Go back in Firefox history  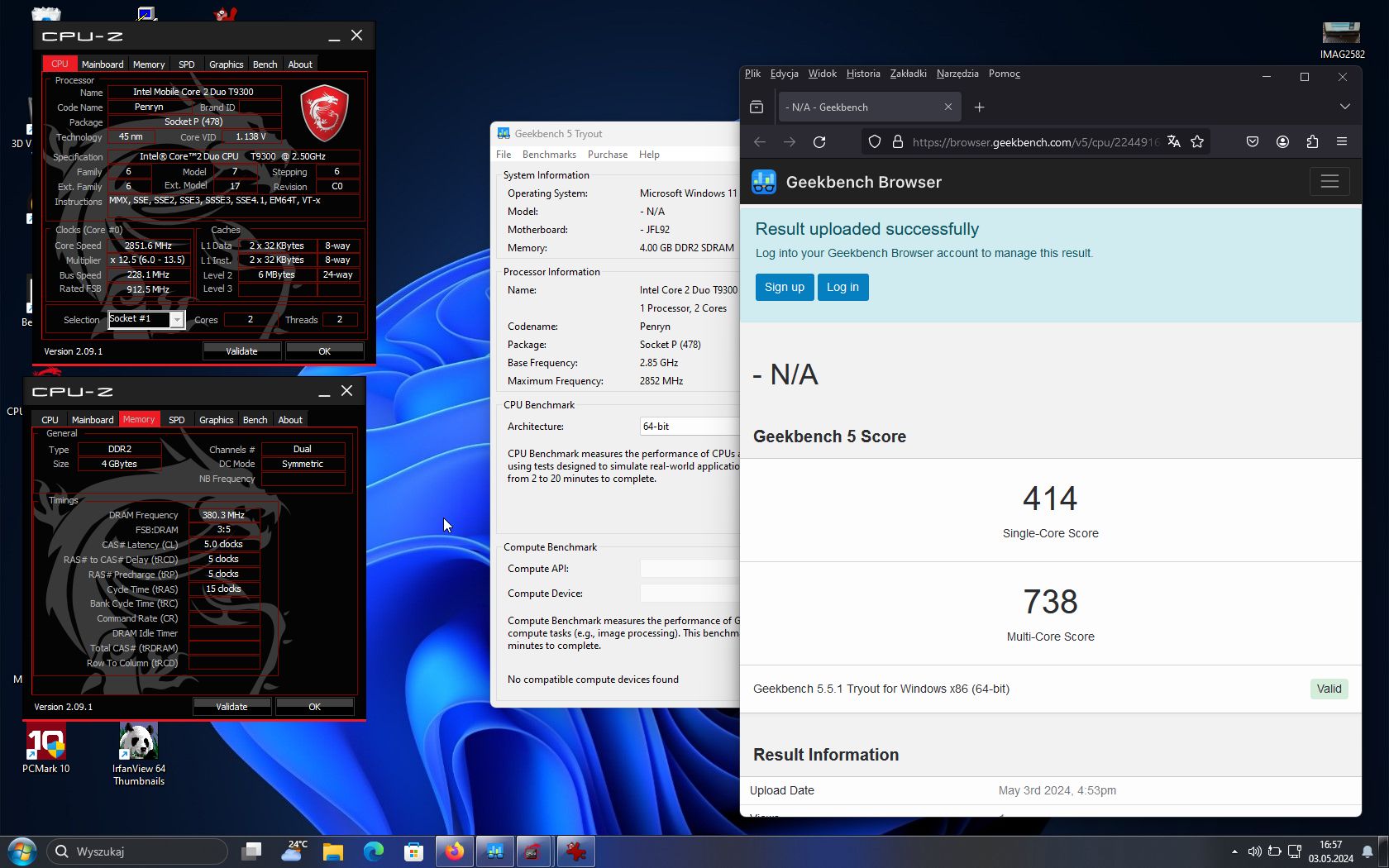pos(760,142)
